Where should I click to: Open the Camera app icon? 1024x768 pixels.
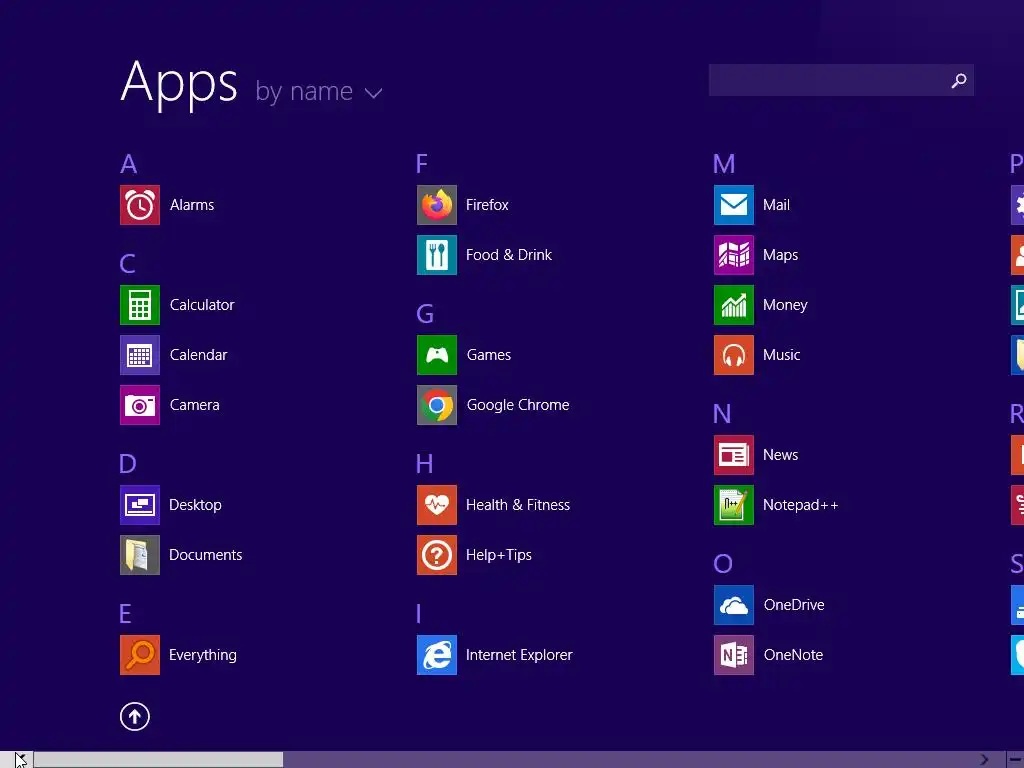(x=140, y=405)
